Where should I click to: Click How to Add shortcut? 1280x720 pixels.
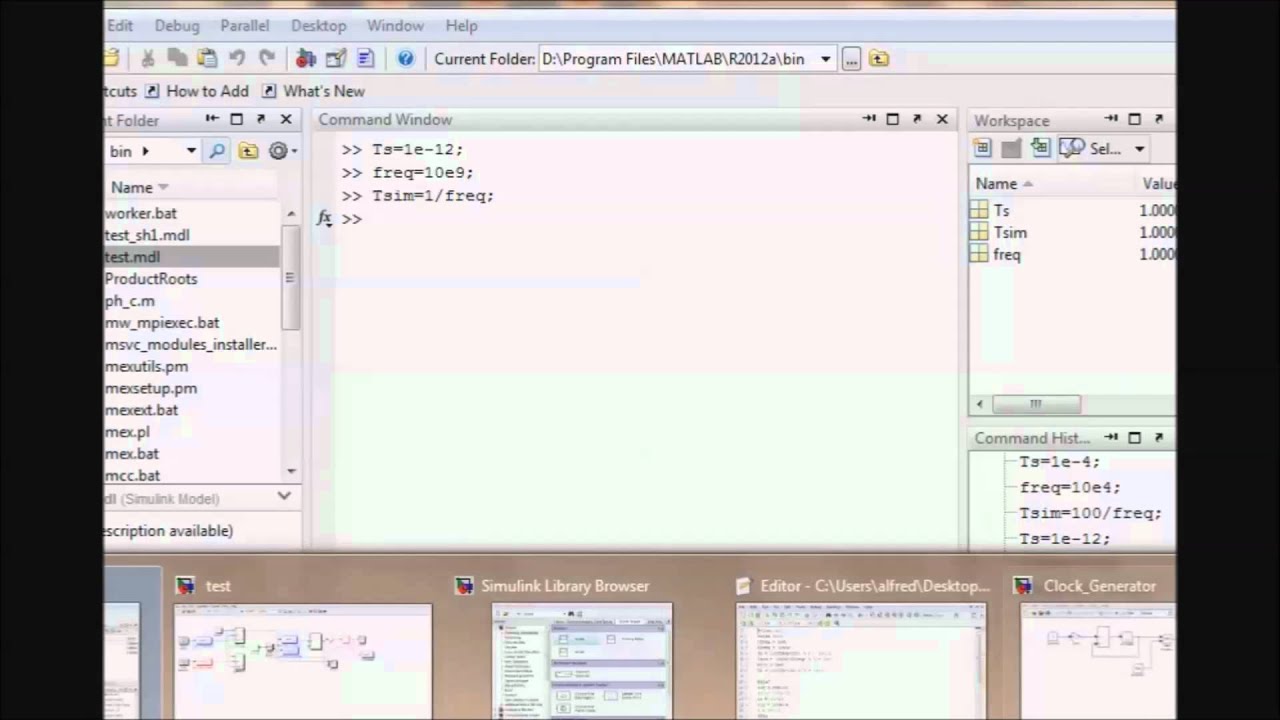click(197, 91)
